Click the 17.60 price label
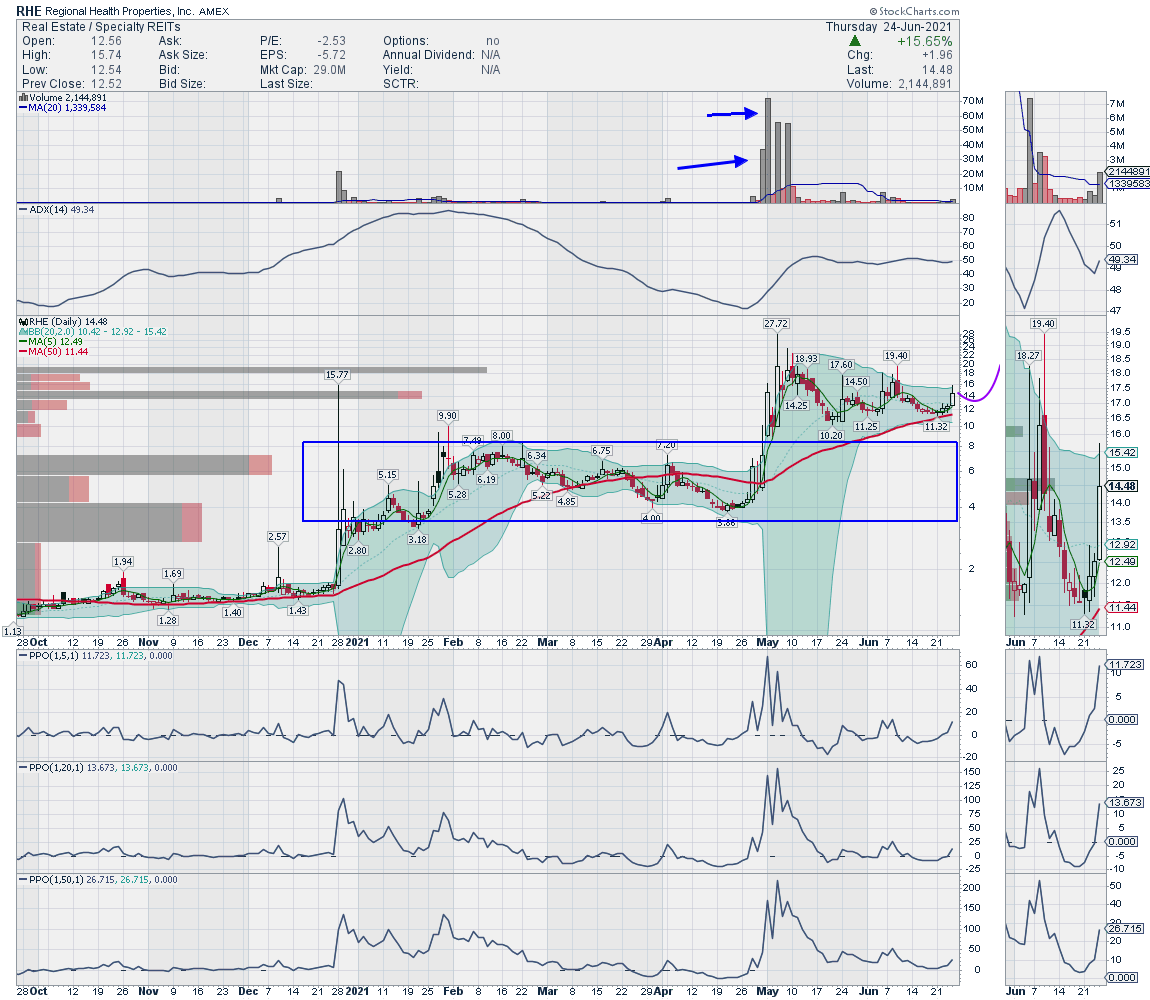The width and height of the screenshot is (1150, 1000). point(841,365)
